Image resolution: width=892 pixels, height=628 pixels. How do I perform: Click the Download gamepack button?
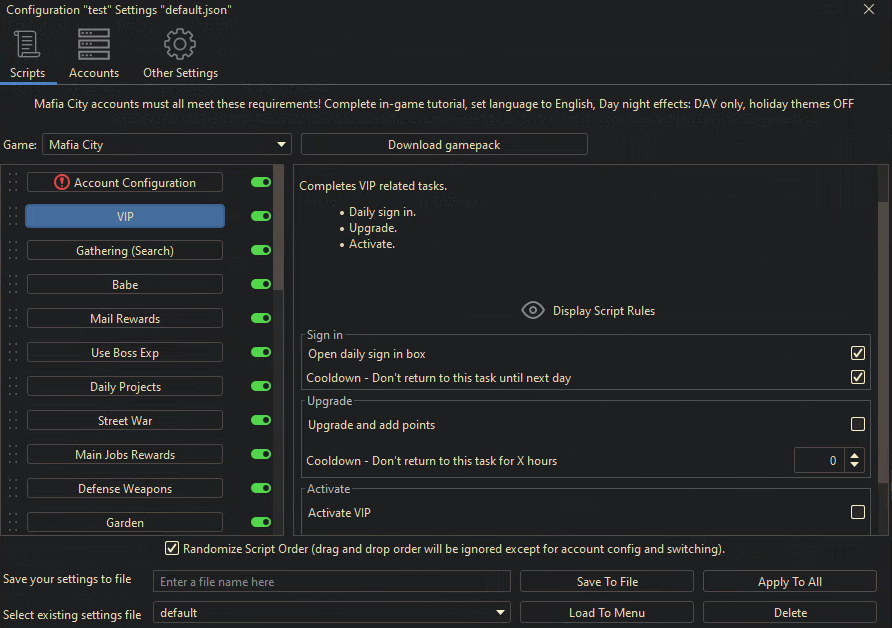[x=444, y=145]
